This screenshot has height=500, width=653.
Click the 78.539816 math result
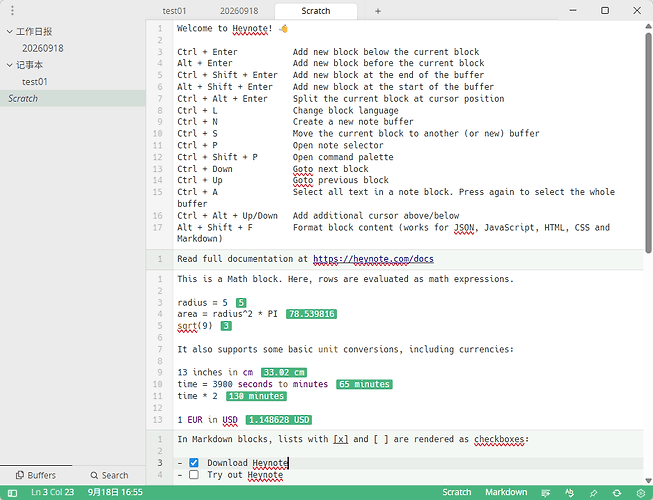click(x=312, y=314)
